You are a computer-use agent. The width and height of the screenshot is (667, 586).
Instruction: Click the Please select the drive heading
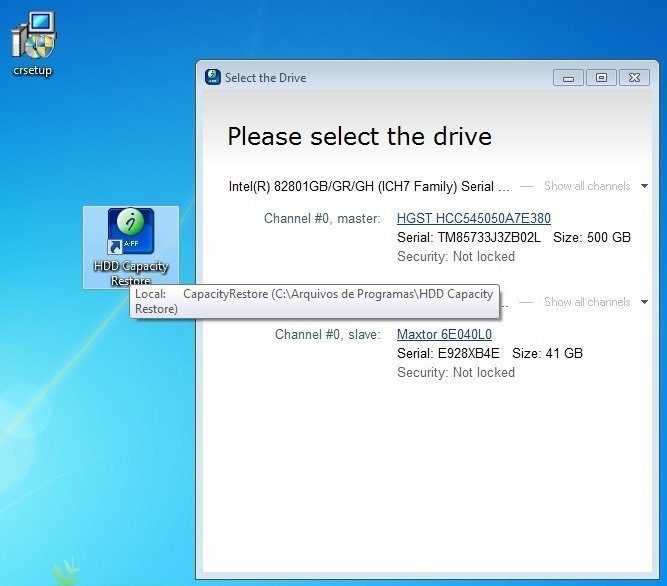point(359,137)
